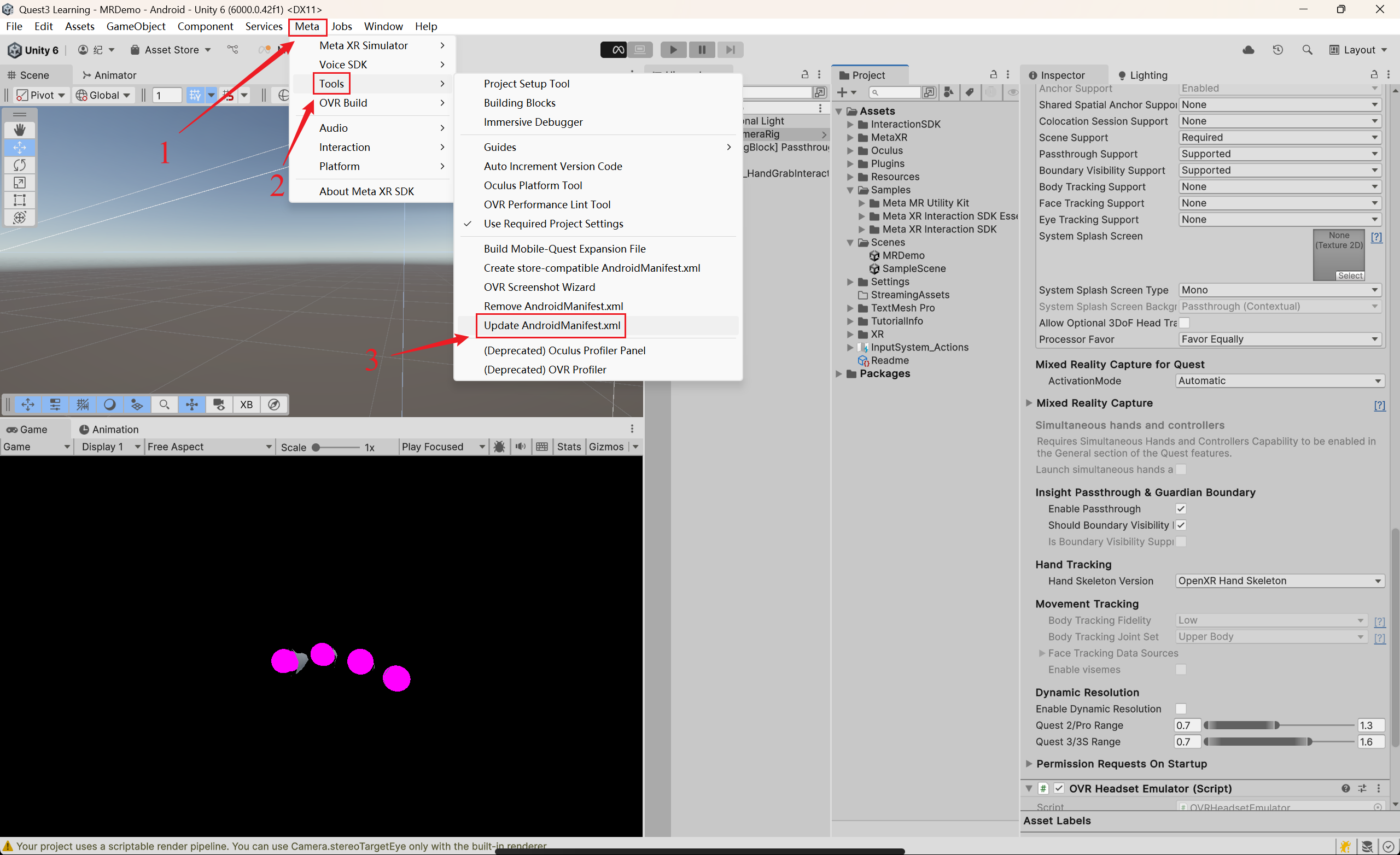Open Hand Skeleton Version dropdown
The height and width of the screenshot is (855, 1400).
pyautogui.click(x=1279, y=581)
